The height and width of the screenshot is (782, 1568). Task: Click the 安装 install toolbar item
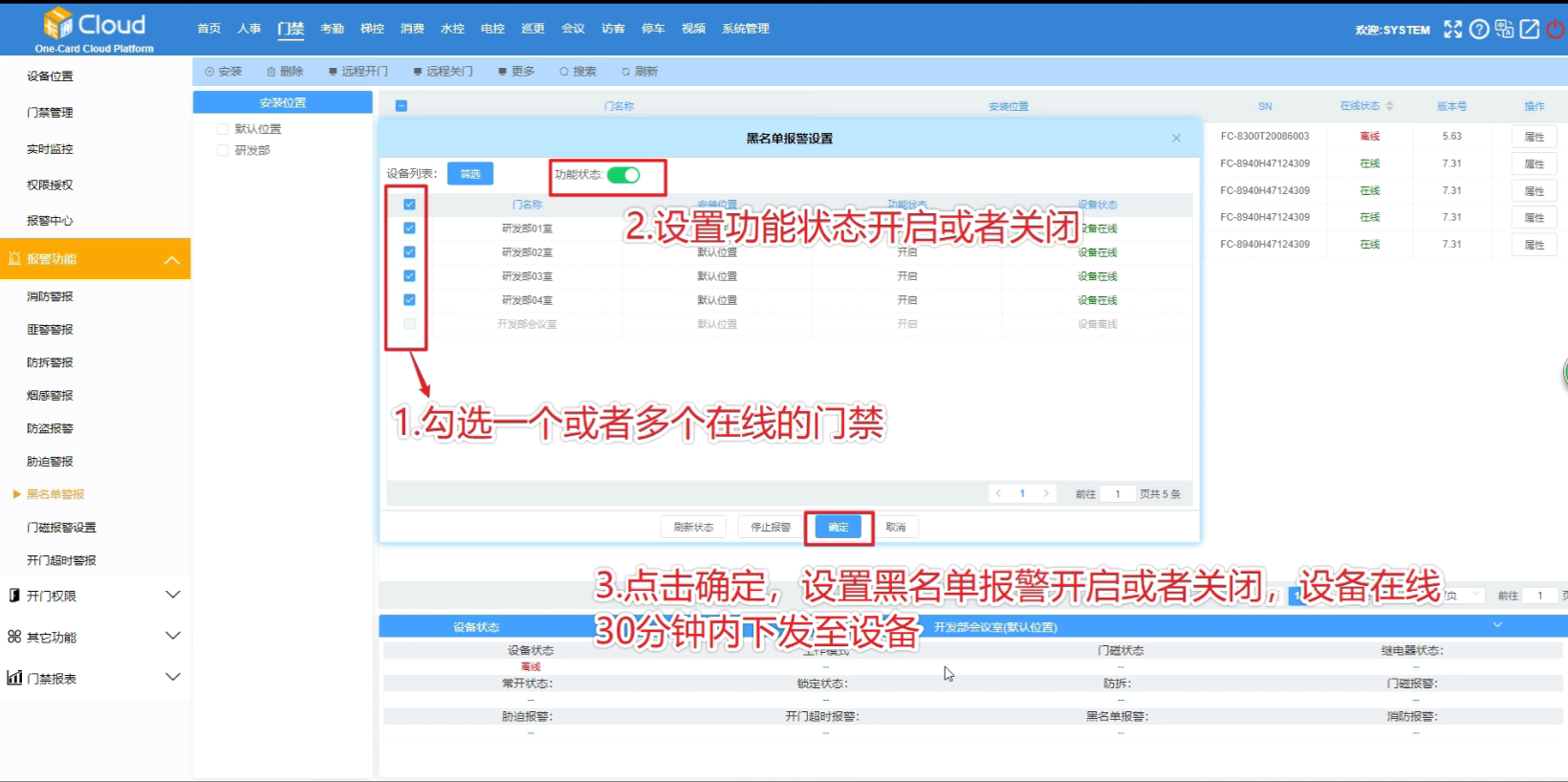223,72
